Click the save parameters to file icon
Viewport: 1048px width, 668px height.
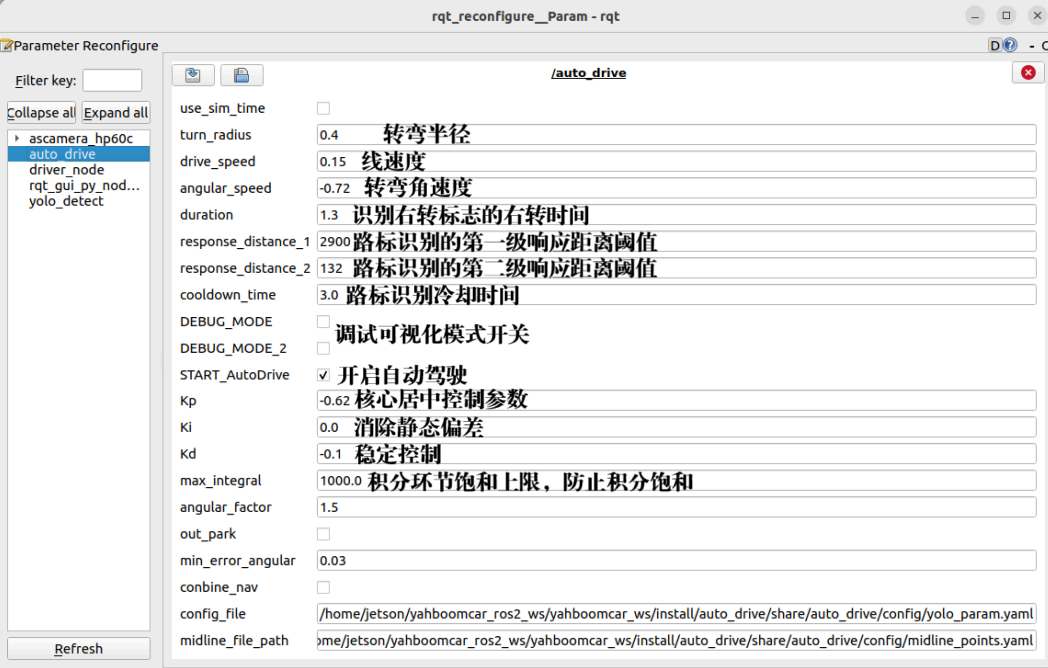[241, 75]
